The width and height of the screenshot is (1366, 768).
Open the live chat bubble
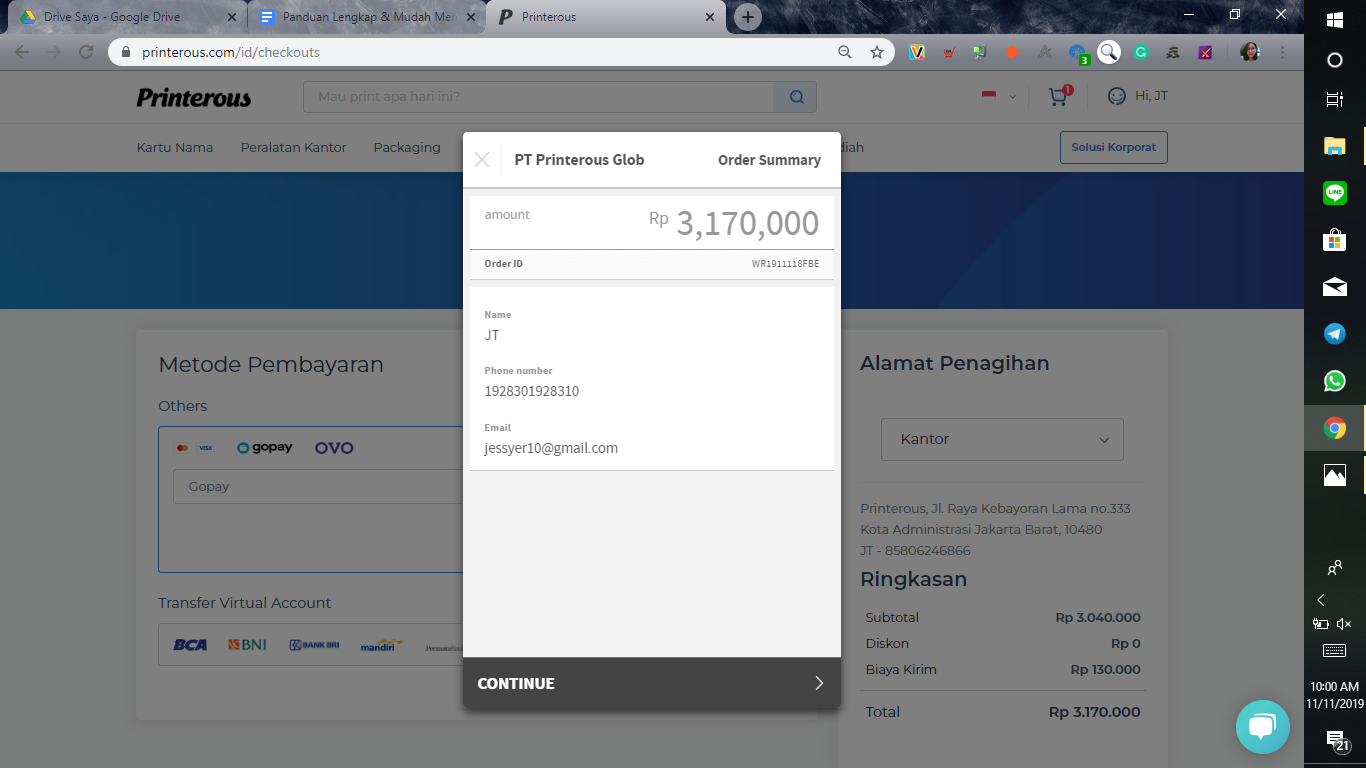(1263, 727)
